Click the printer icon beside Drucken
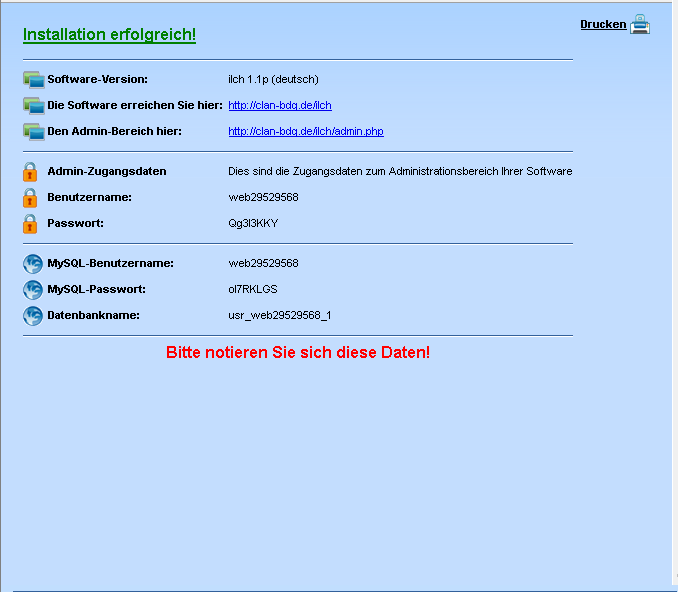This screenshot has height=592, width=678. coord(640,25)
